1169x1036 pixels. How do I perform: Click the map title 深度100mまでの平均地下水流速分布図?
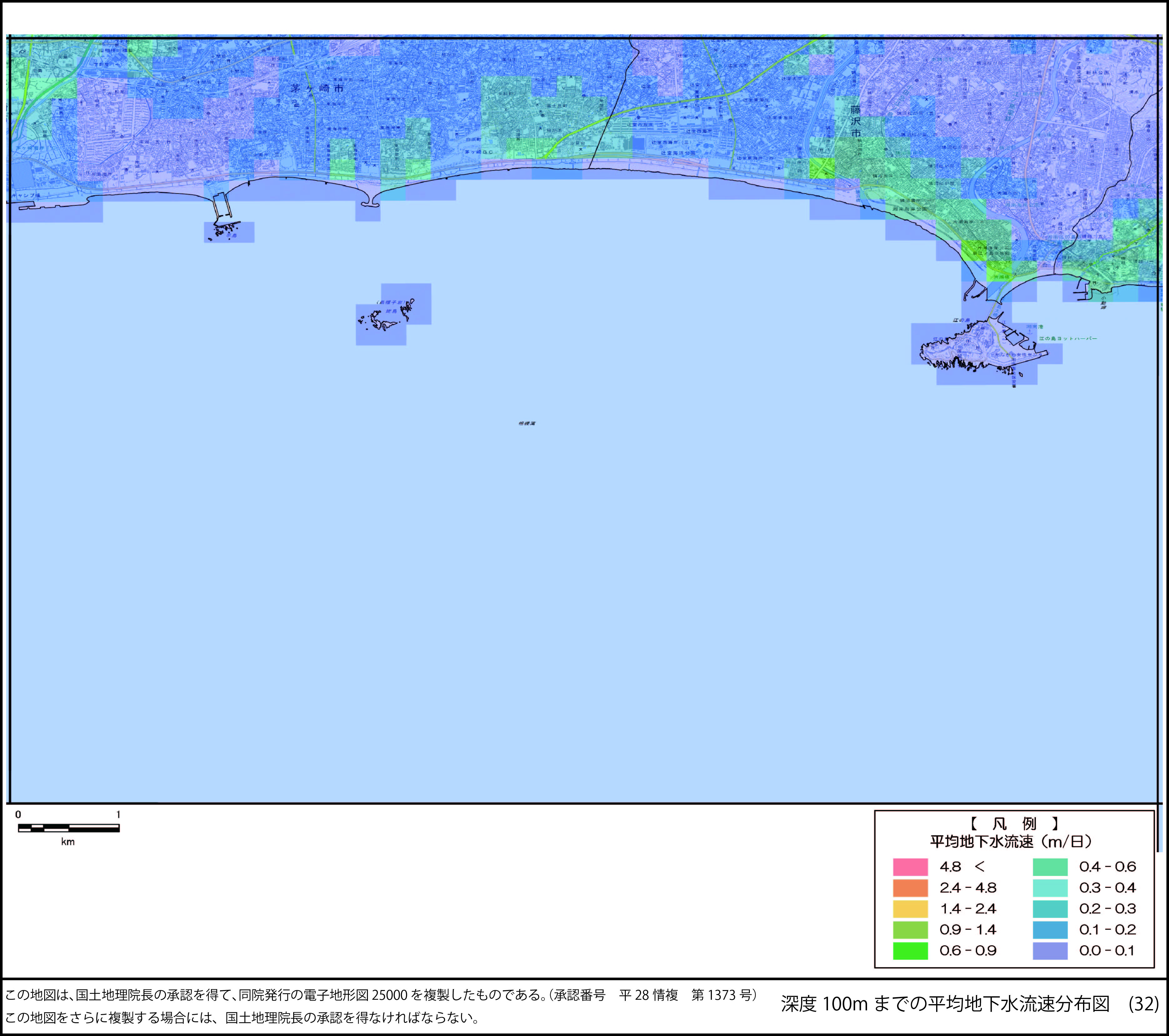tap(945, 1004)
